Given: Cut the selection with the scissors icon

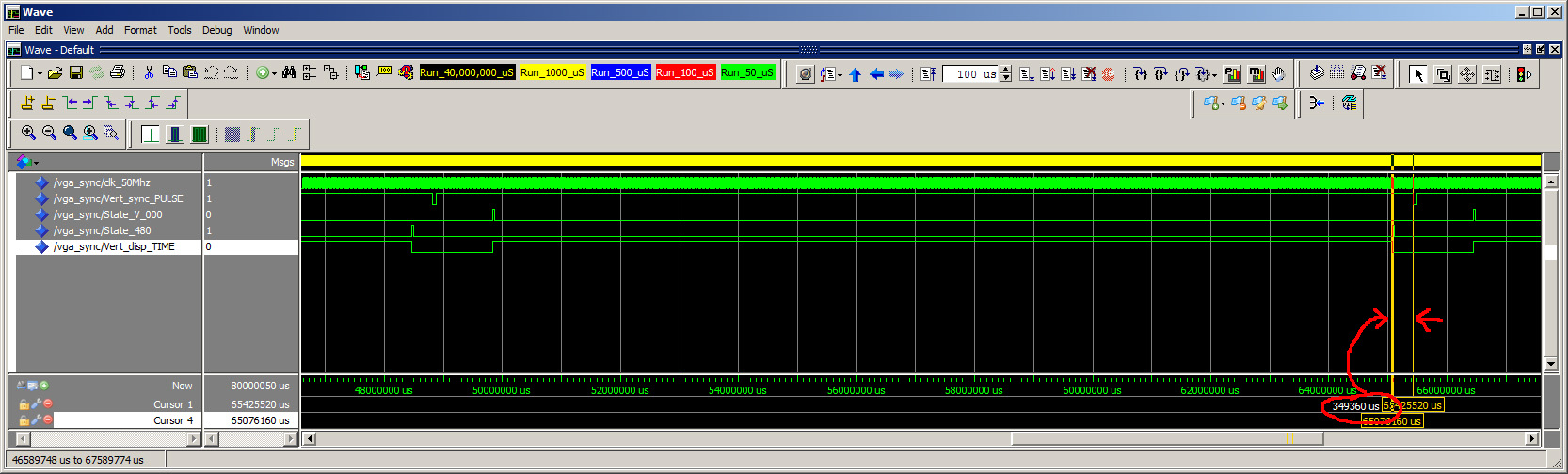Looking at the screenshot, I should pyautogui.click(x=149, y=72).
